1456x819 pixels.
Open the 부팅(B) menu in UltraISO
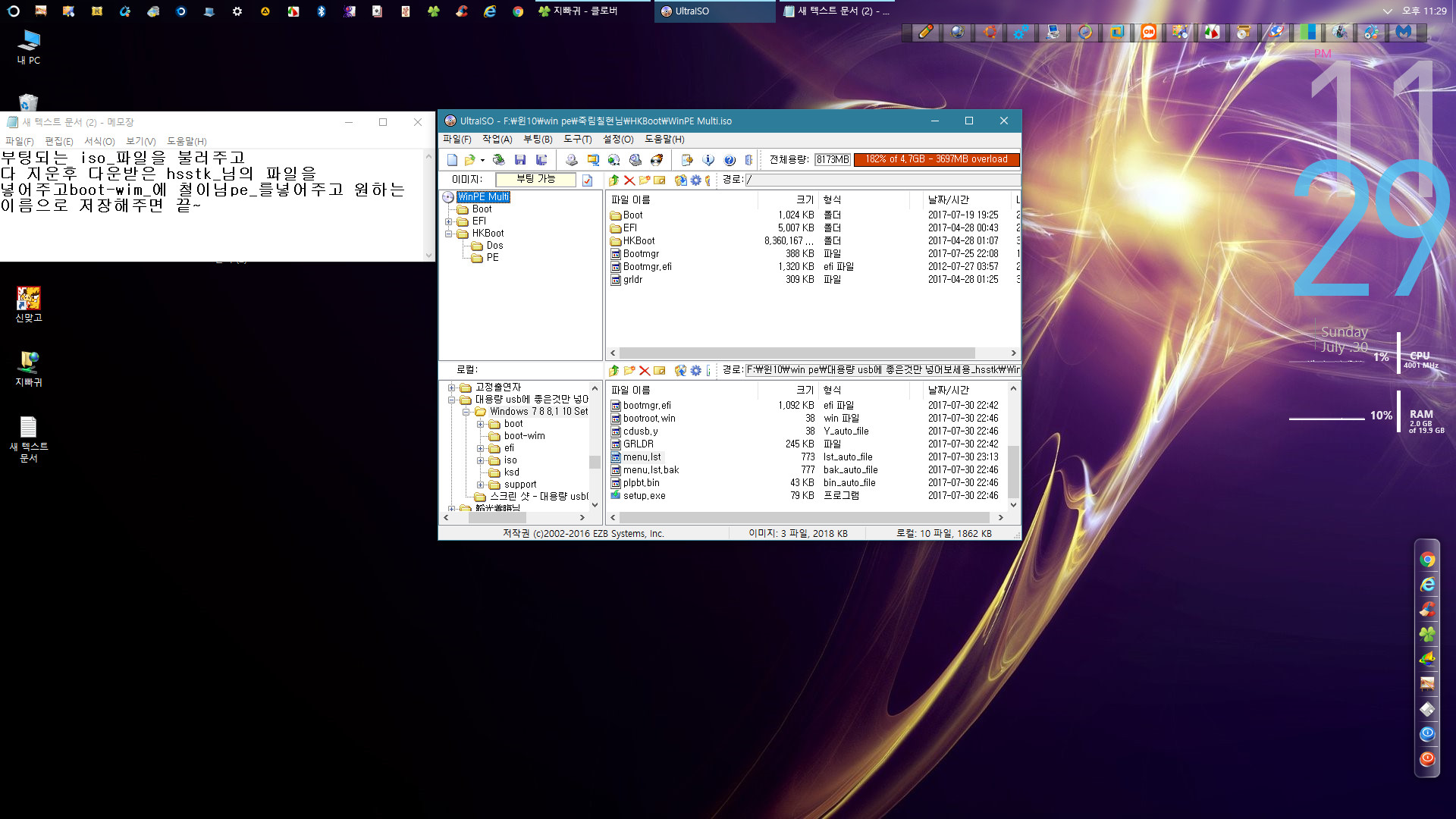pyautogui.click(x=538, y=140)
